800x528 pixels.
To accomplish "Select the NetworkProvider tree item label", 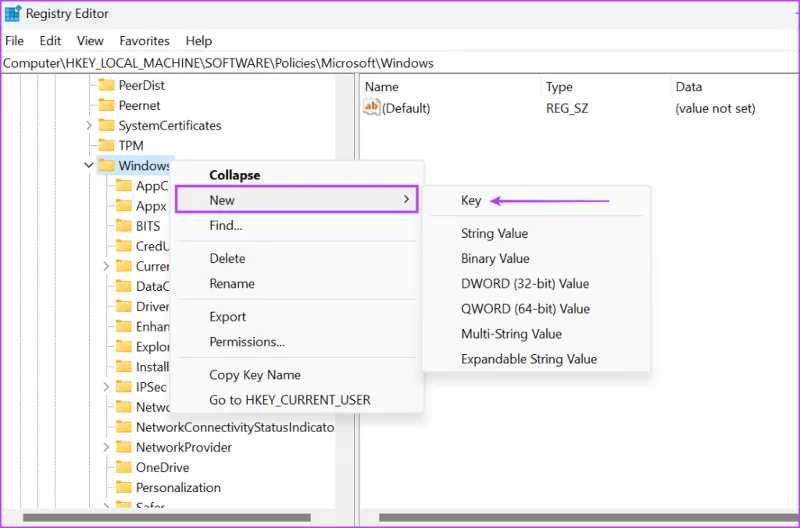I will click(x=184, y=447).
